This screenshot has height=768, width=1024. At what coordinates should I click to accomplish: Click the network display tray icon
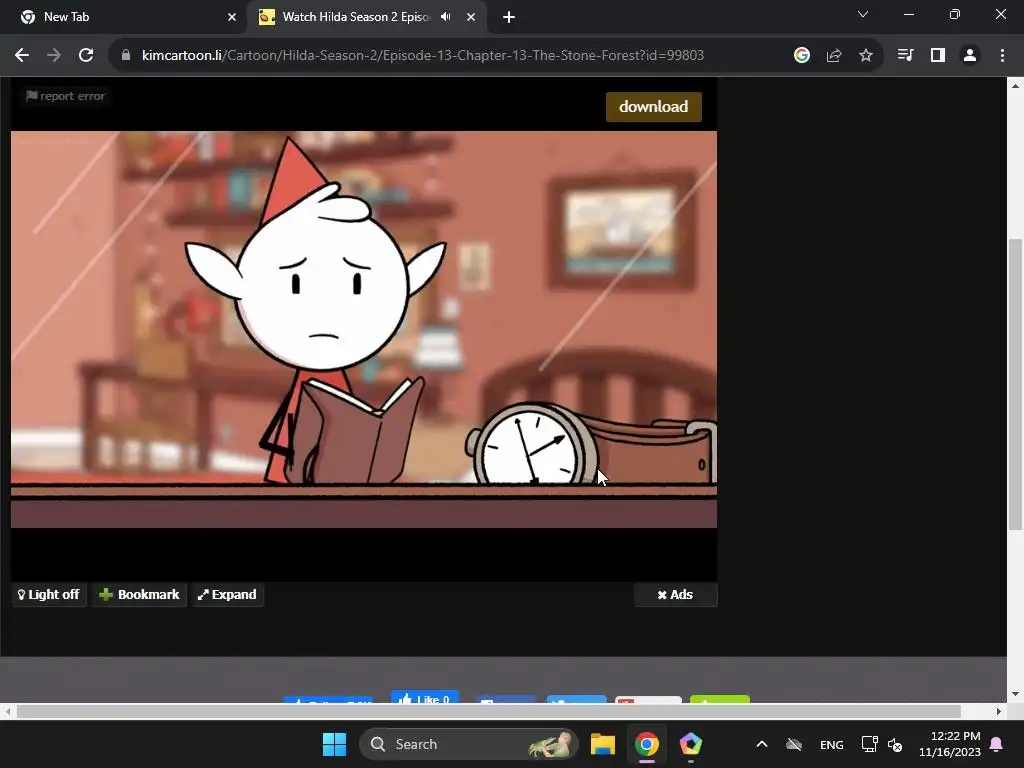point(869,744)
